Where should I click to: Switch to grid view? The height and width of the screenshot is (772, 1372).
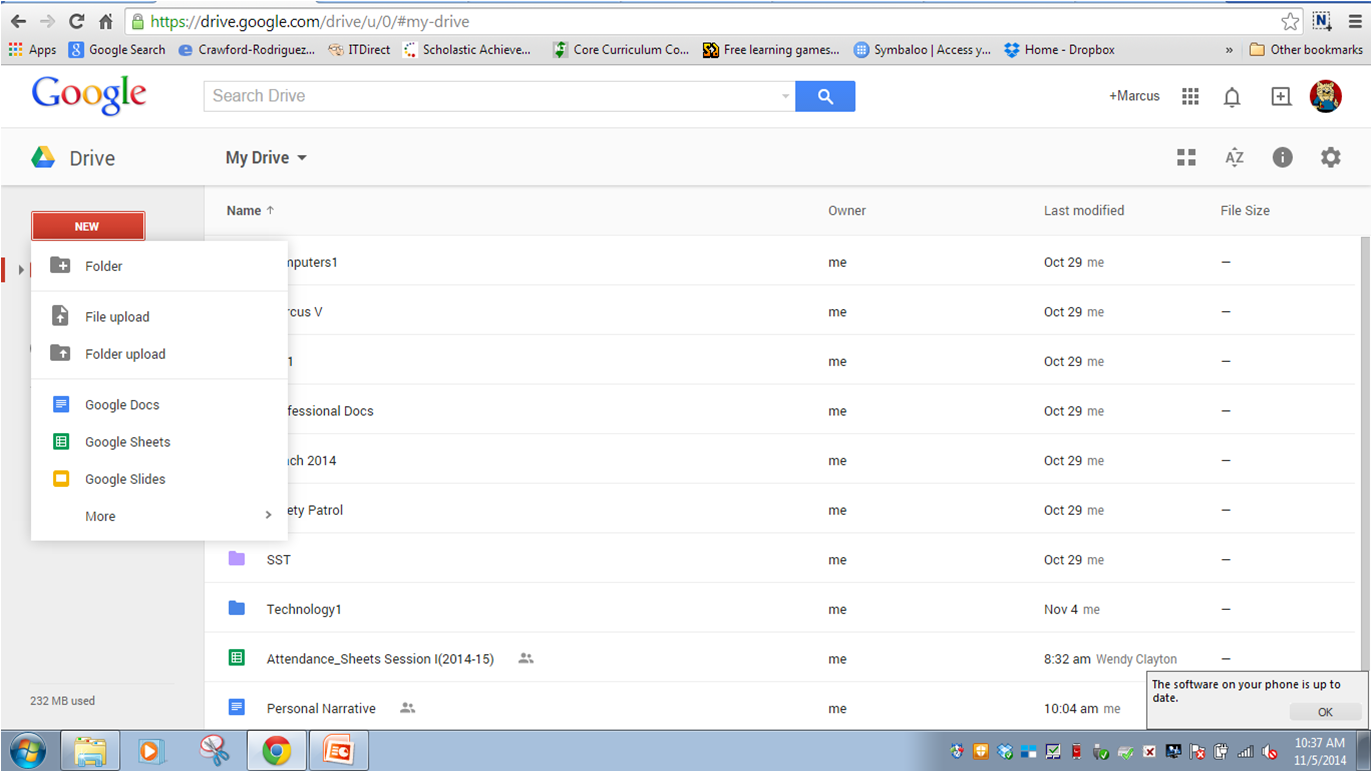click(x=1186, y=158)
